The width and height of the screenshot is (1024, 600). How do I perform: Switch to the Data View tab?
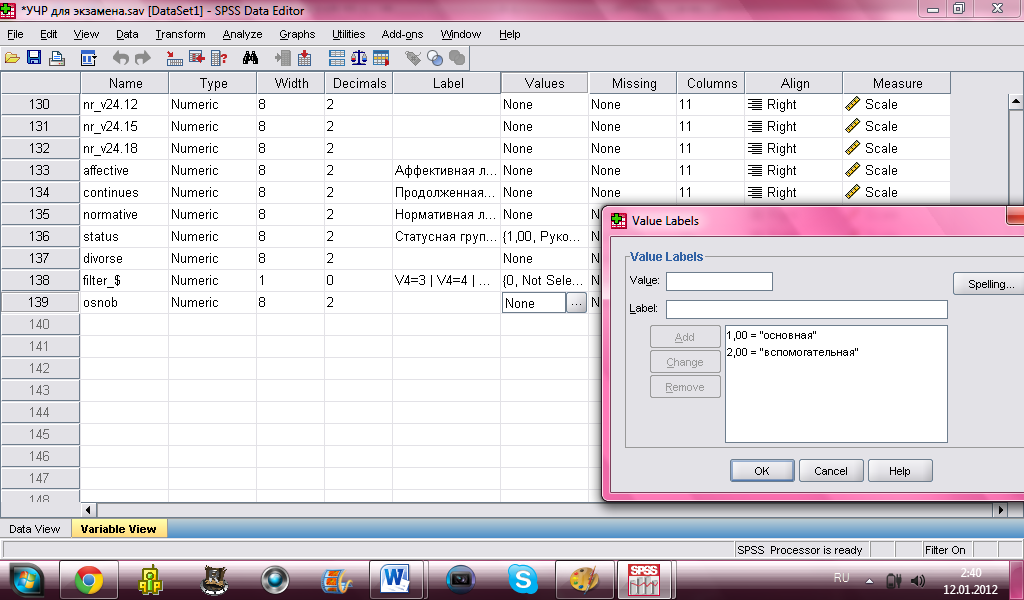click(x=35, y=529)
